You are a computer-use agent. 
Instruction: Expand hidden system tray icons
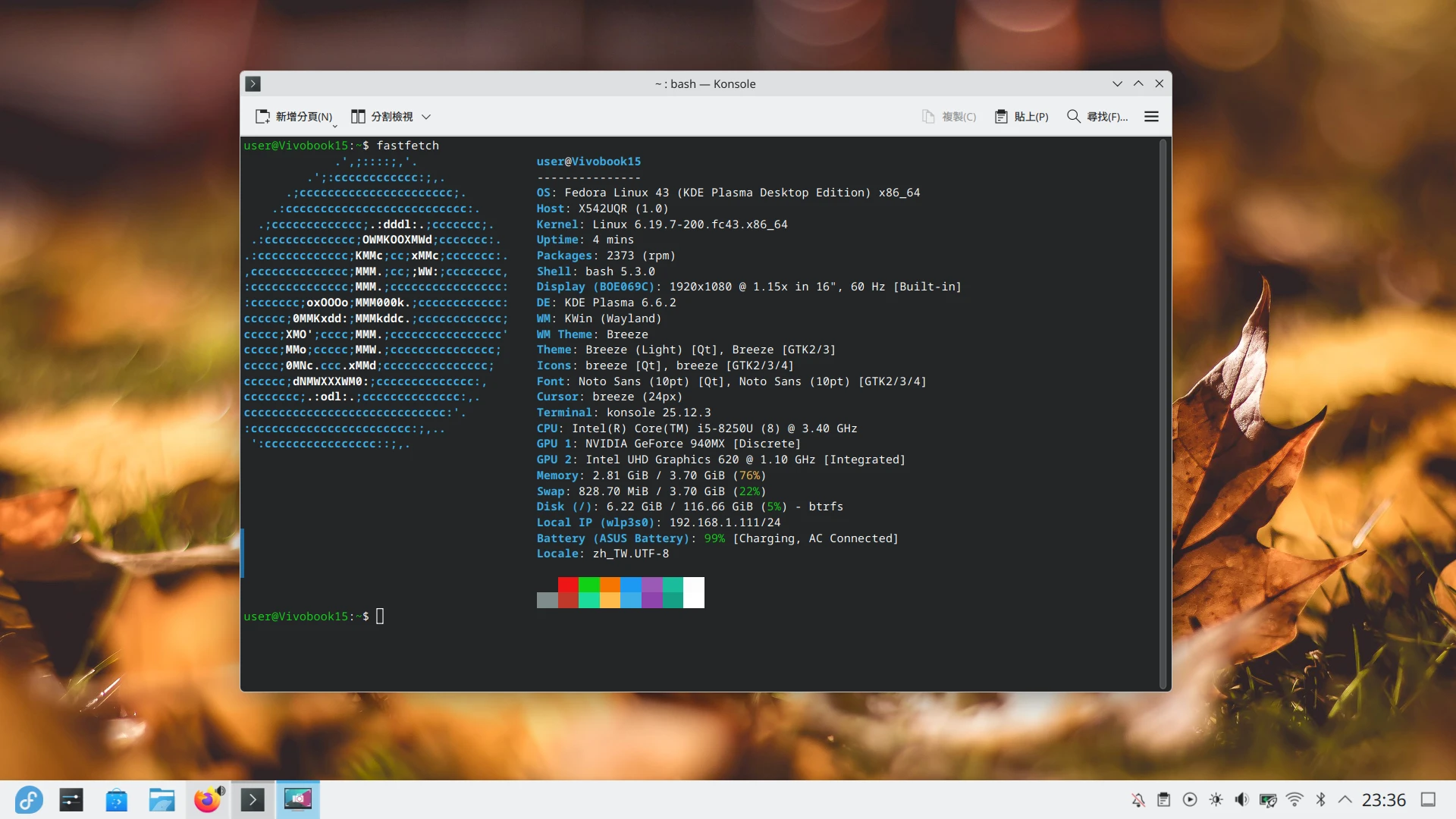(1345, 799)
